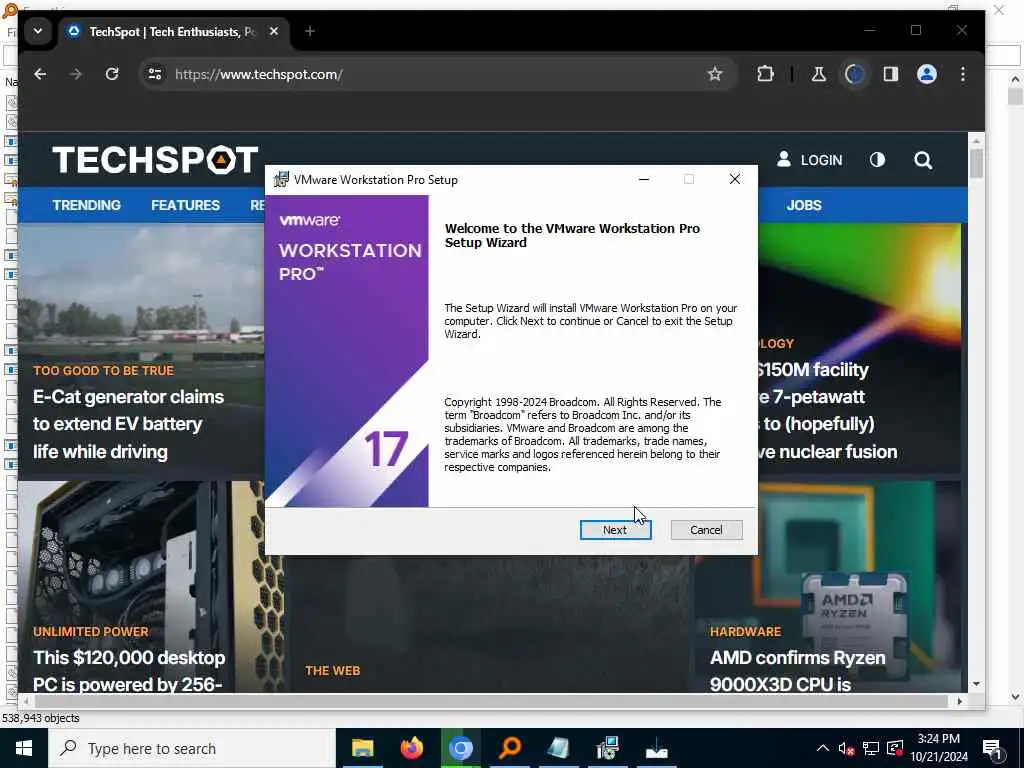Click the page scroll down arrow
This screenshot has height=768, width=1024.
coord(976,684)
